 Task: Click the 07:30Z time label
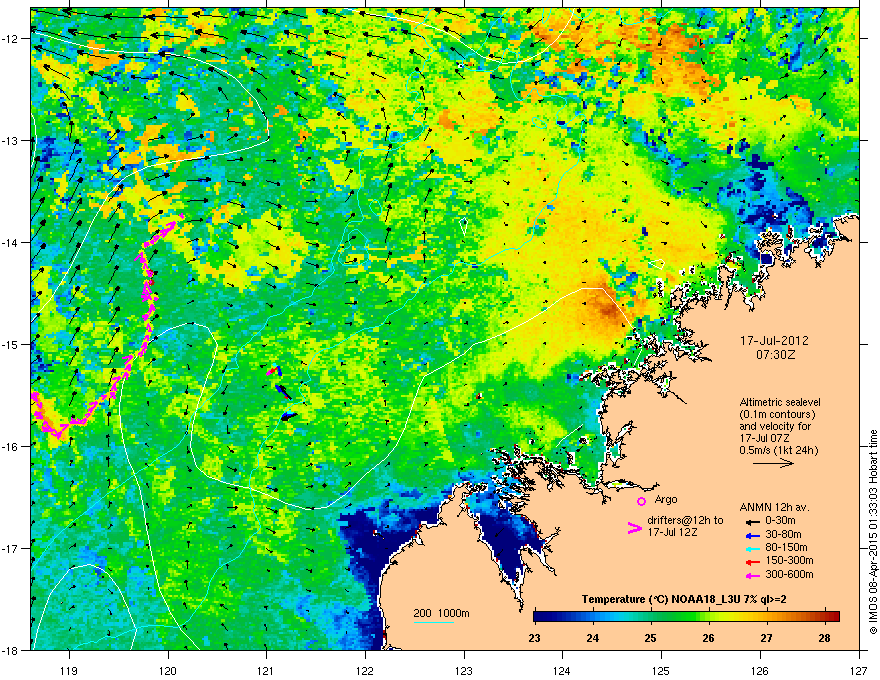pyautogui.click(x=775, y=355)
